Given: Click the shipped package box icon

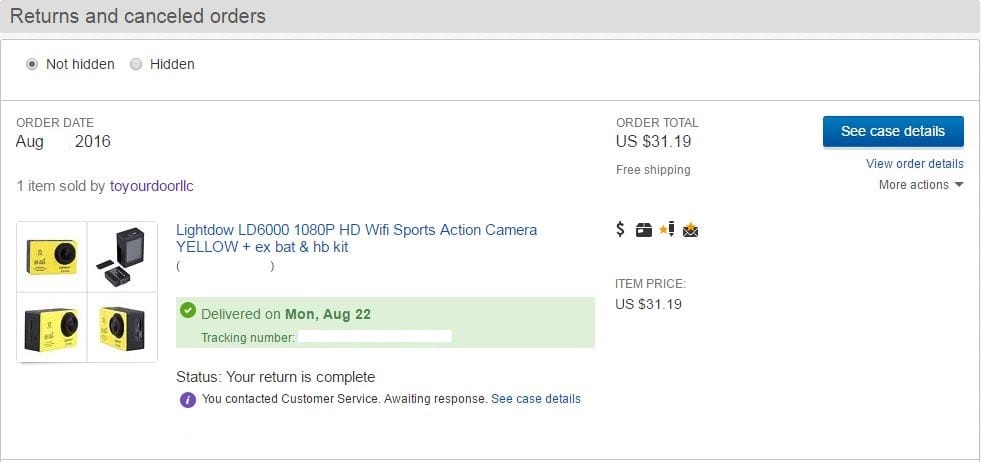Looking at the screenshot, I should coord(644,230).
